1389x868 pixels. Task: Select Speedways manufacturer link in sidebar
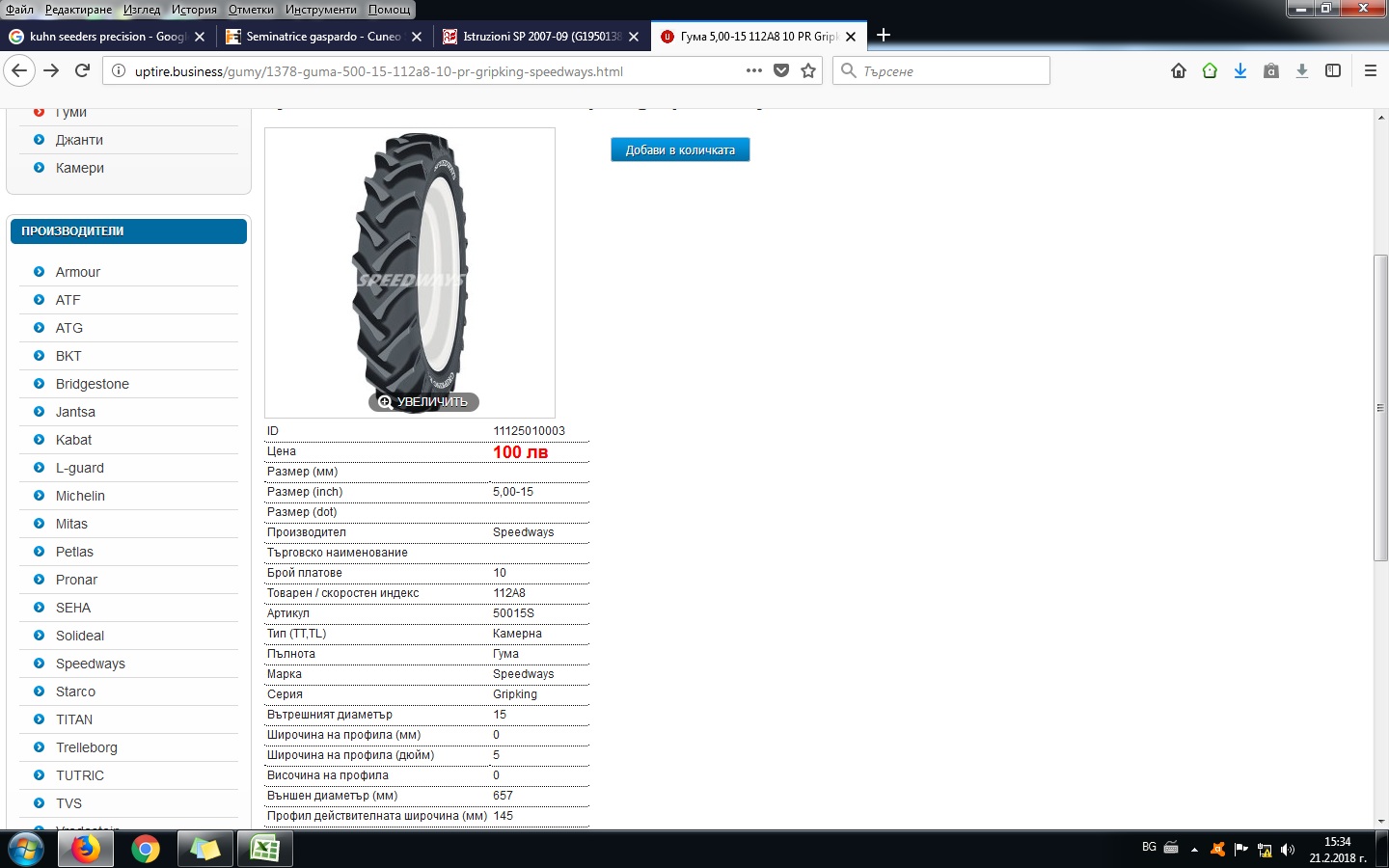point(91,664)
